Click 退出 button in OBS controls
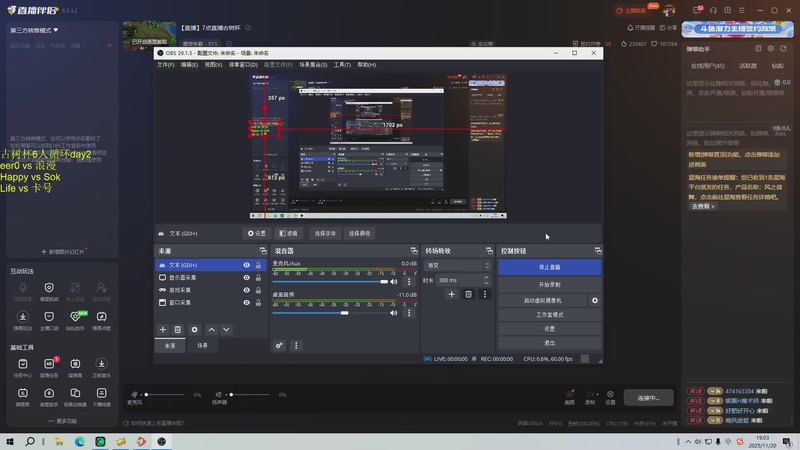The height and width of the screenshot is (450, 800). pyautogui.click(x=549, y=343)
